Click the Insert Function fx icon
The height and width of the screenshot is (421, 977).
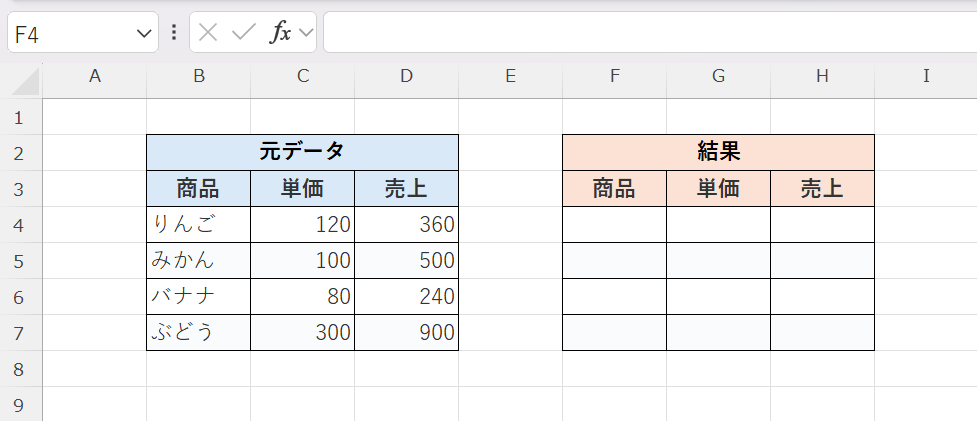280,33
